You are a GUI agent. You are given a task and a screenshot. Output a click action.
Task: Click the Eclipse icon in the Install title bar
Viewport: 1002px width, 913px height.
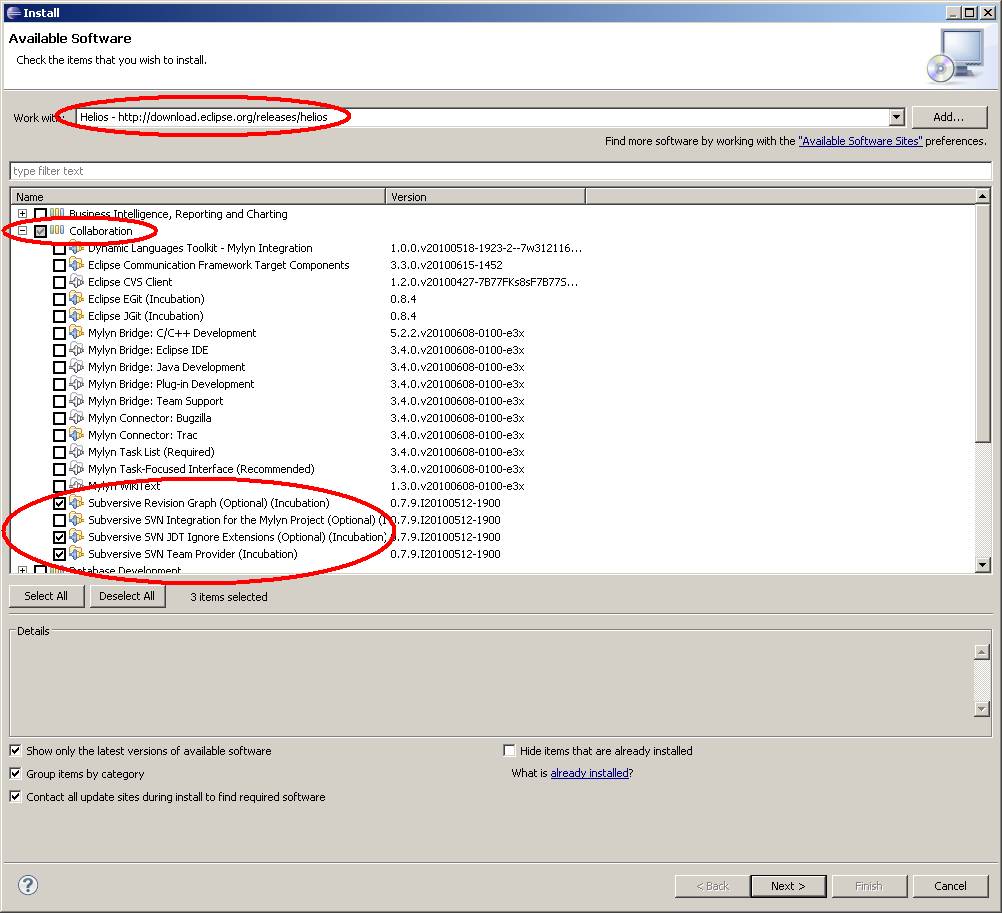tap(13, 12)
